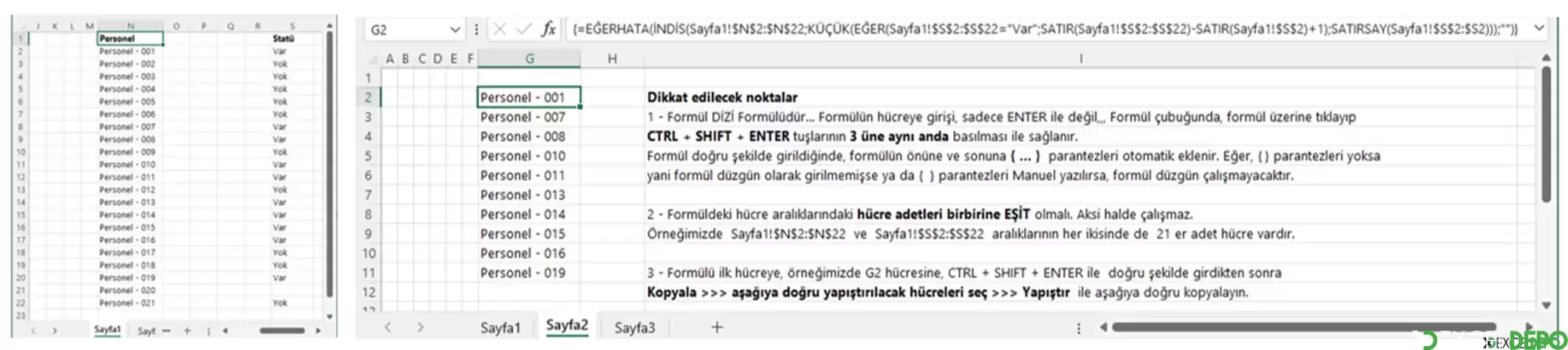Click the horizontal scrollbar thumb of left workbook
The height and width of the screenshot is (350, 1568).
pyautogui.click(x=282, y=331)
